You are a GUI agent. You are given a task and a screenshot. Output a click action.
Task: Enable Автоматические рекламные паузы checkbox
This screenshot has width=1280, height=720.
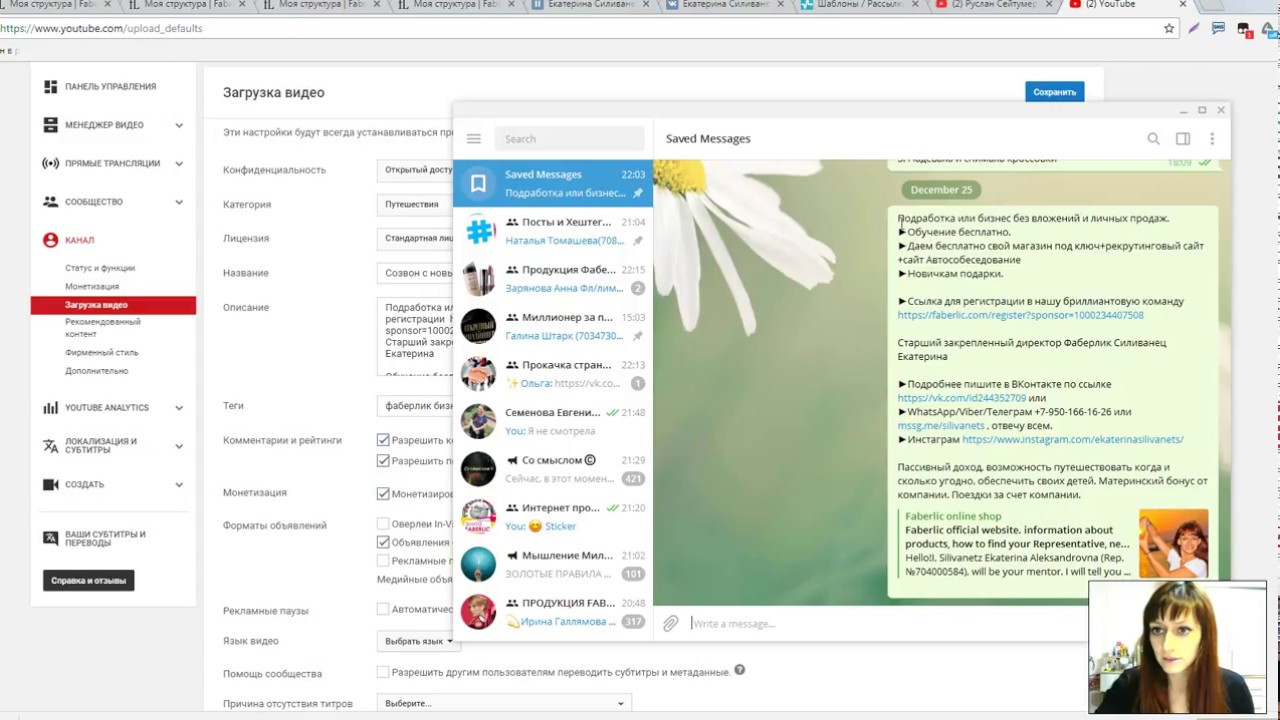point(383,609)
